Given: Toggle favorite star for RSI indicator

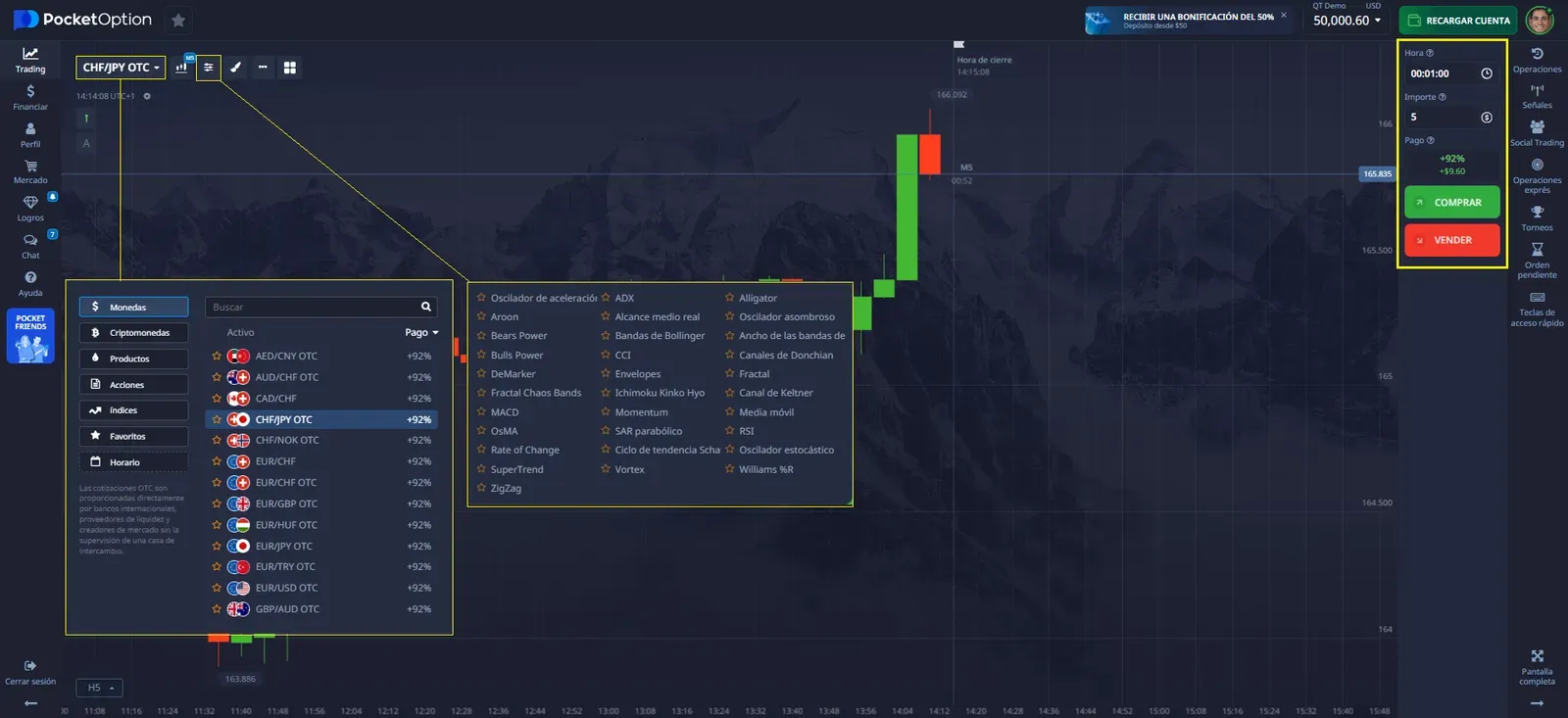Looking at the screenshot, I should (729, 431).
